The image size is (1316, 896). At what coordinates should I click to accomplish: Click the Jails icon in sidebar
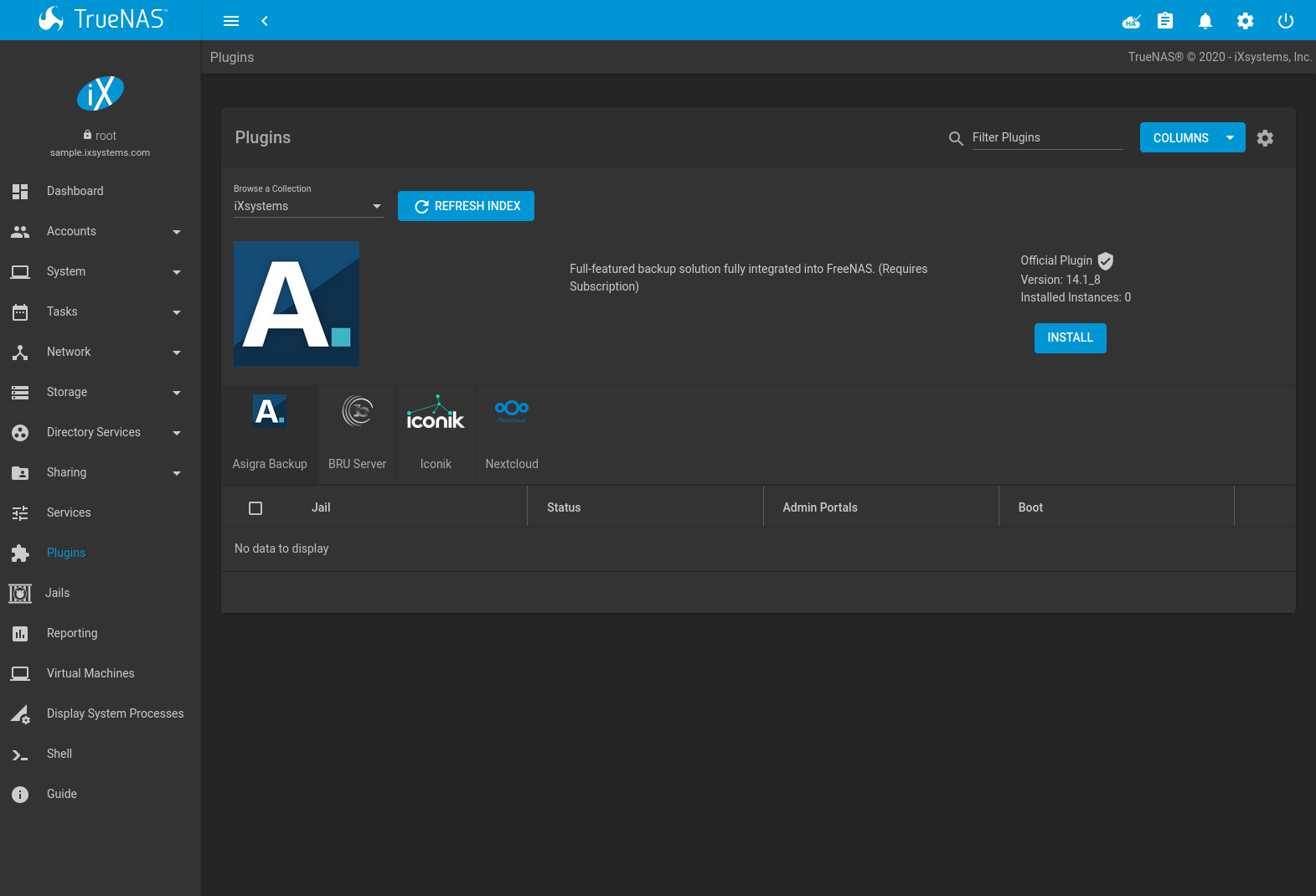pos(20,593)
